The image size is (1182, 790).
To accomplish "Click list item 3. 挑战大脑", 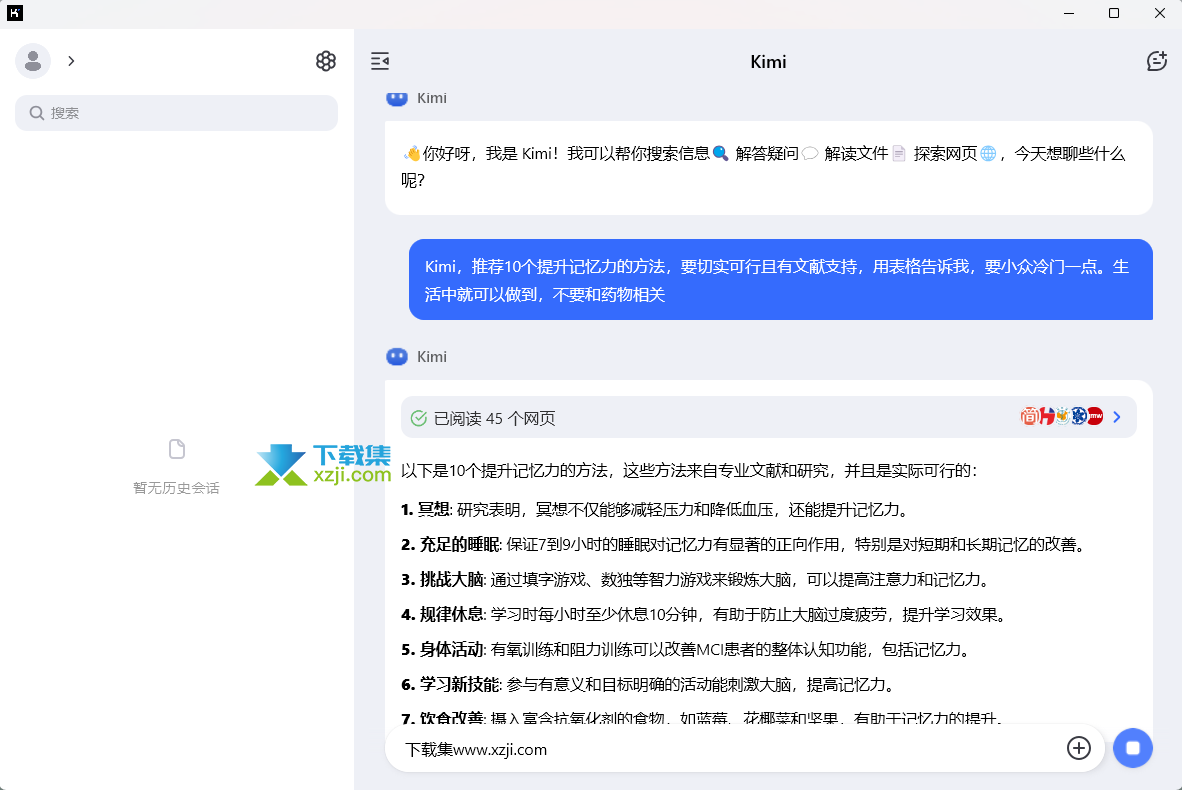I will (697, 580).
